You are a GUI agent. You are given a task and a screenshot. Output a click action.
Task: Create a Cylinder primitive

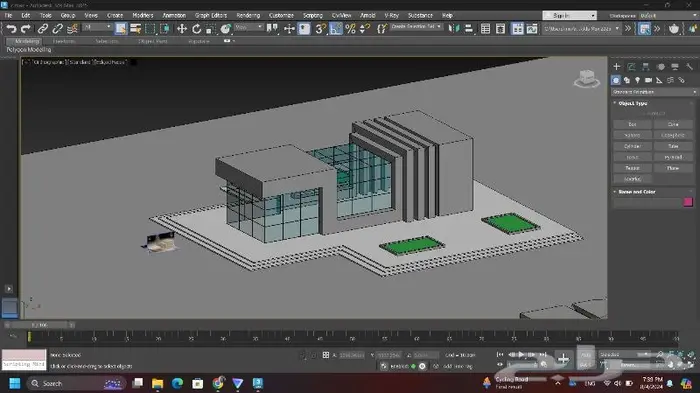632,146
